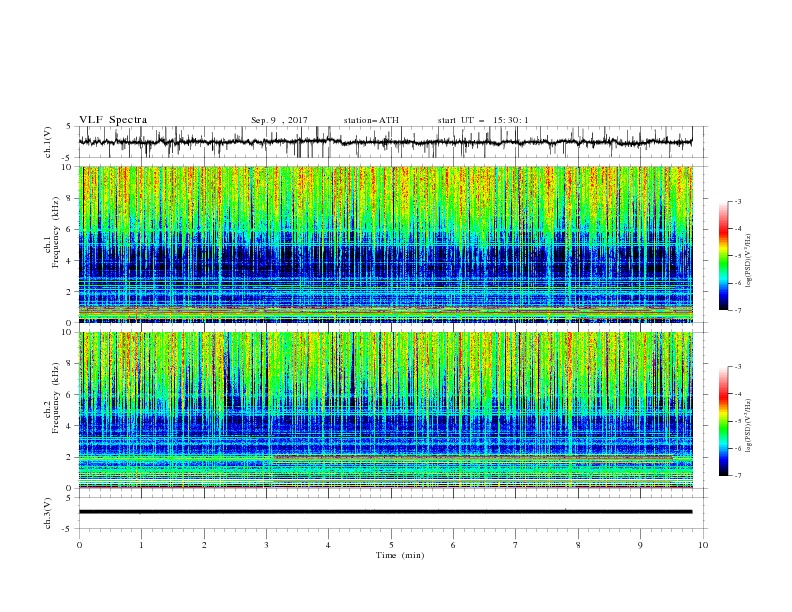Screen dimensions: 792x612
Task: Click the time axis tick label "5"
Action: tap(391, 545)
